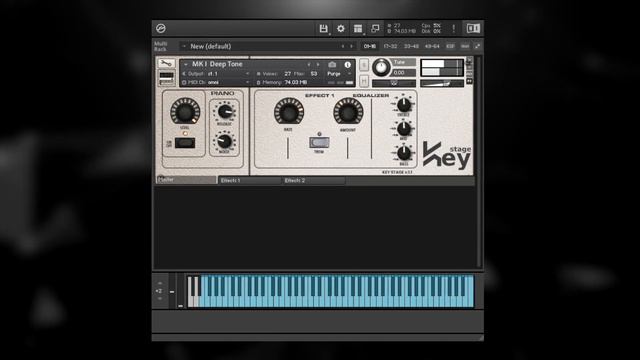640x360 pixels.
Task: Open instrument edit mode with wrench icon
Action: tap(166, 63)
